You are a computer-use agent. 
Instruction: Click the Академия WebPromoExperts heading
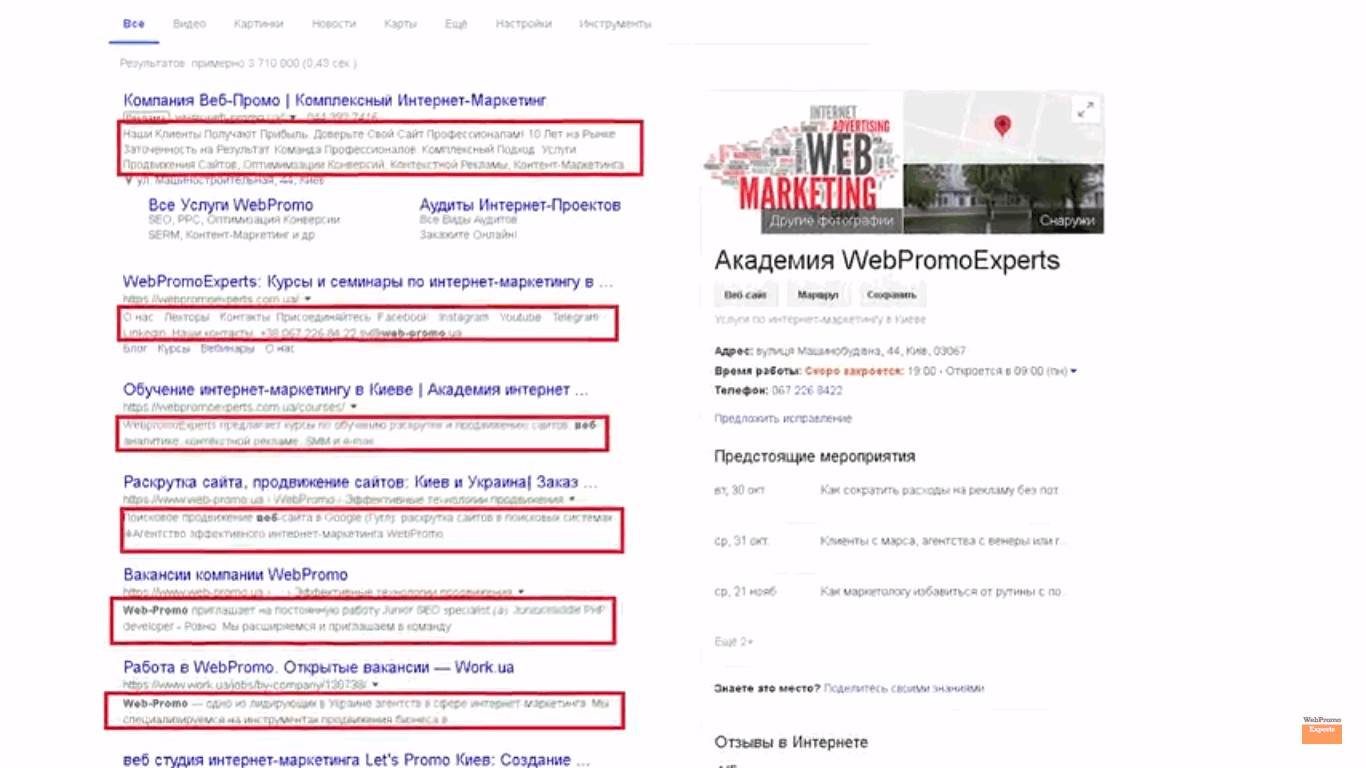(886, 261)
